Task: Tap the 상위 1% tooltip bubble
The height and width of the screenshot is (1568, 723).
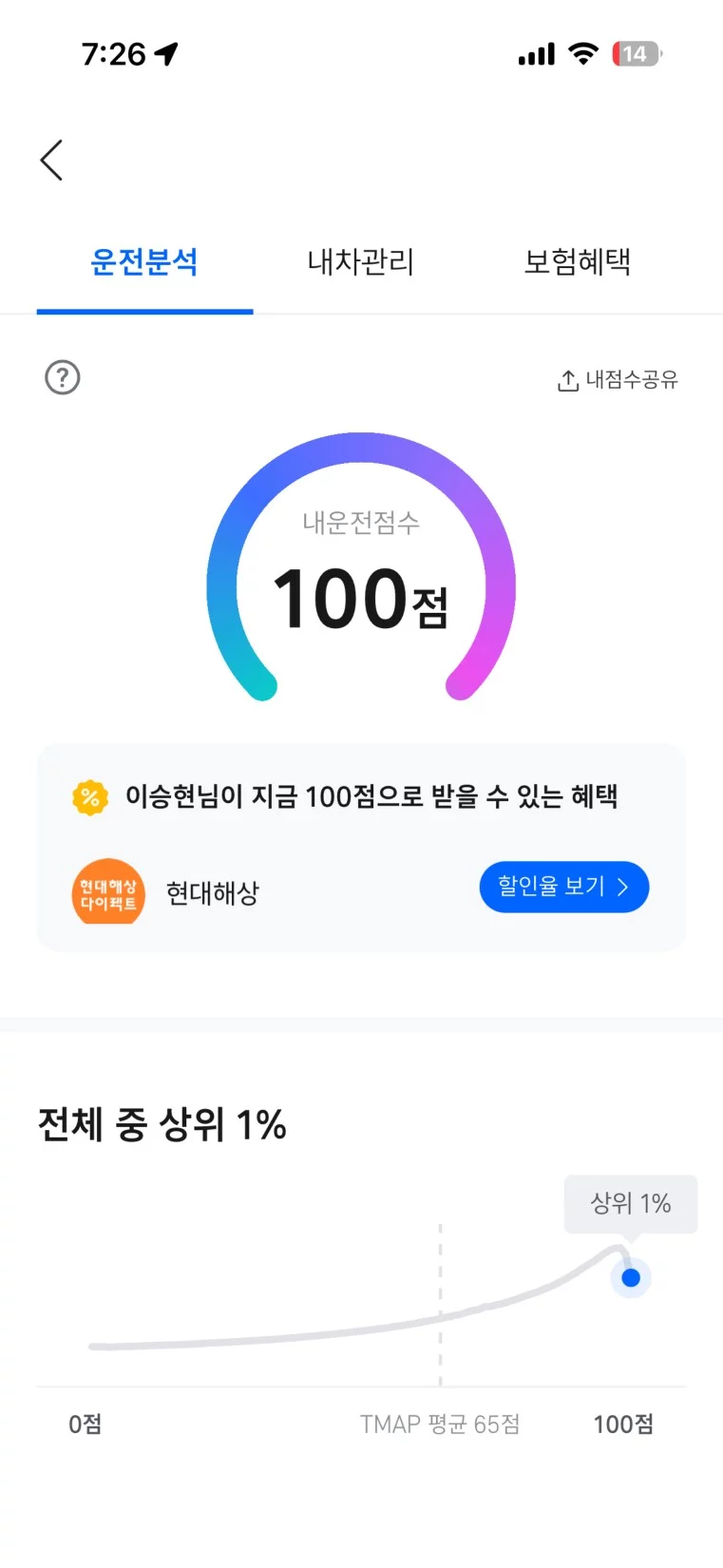Action: [631, 1204]
